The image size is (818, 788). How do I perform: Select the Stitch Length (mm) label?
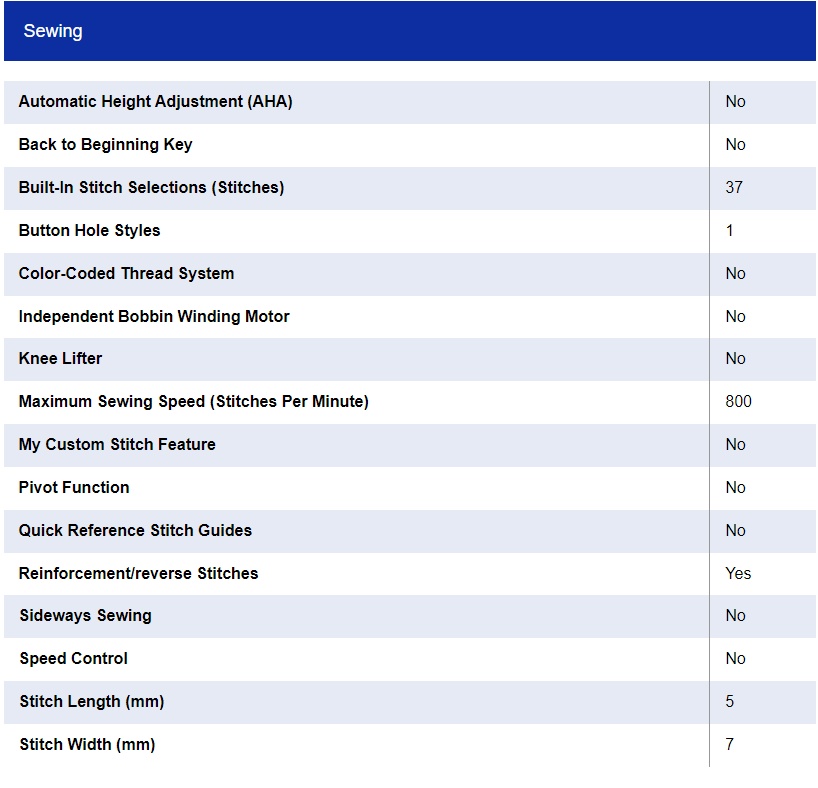(91, 702)
